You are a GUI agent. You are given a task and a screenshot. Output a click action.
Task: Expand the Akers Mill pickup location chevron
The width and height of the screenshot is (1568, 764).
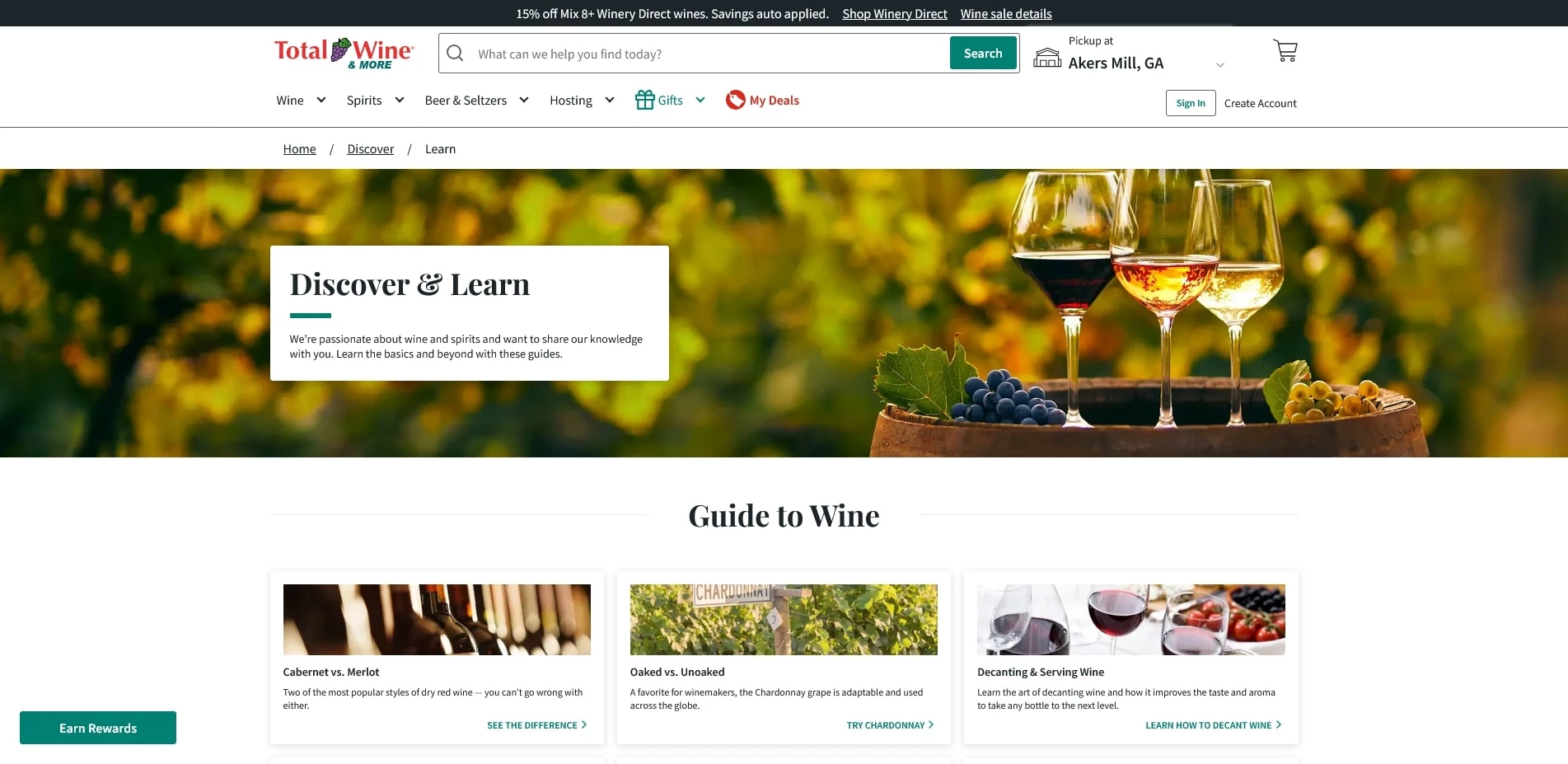[1220, 63]
